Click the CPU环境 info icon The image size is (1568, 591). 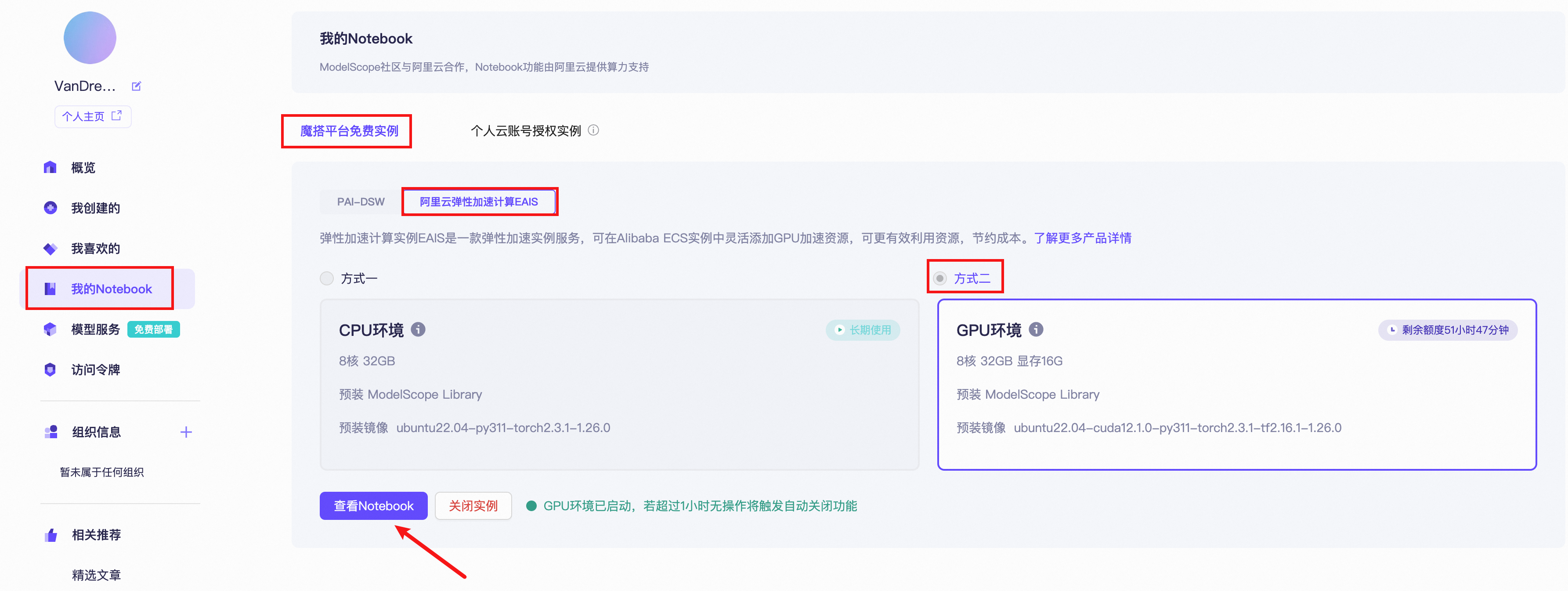(x=418, y=329)
